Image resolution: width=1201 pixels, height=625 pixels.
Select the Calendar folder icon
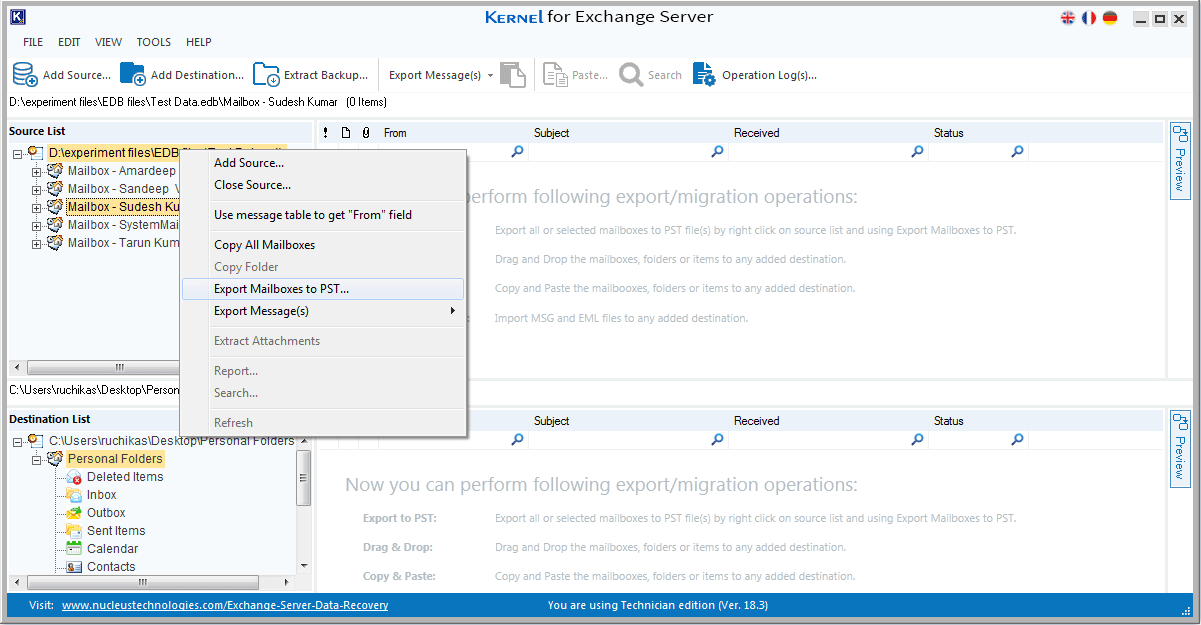[74, 549]
